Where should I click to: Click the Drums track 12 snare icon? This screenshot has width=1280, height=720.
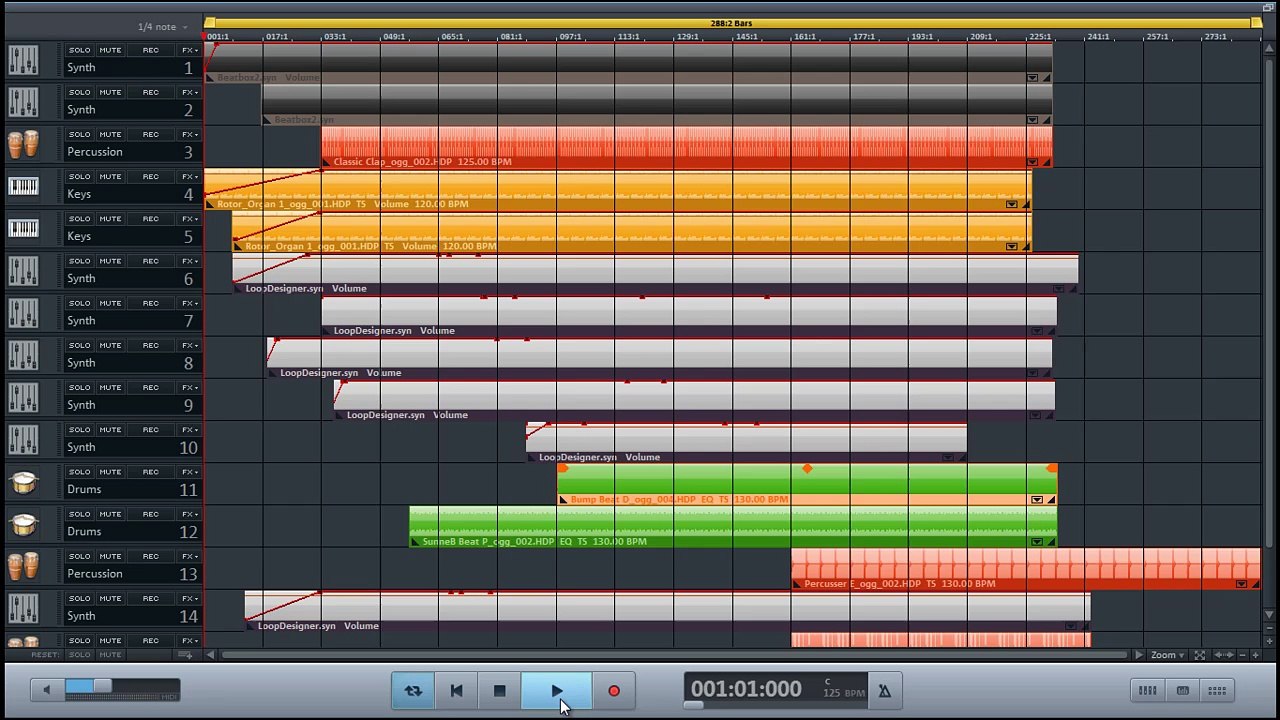point(23,525)
